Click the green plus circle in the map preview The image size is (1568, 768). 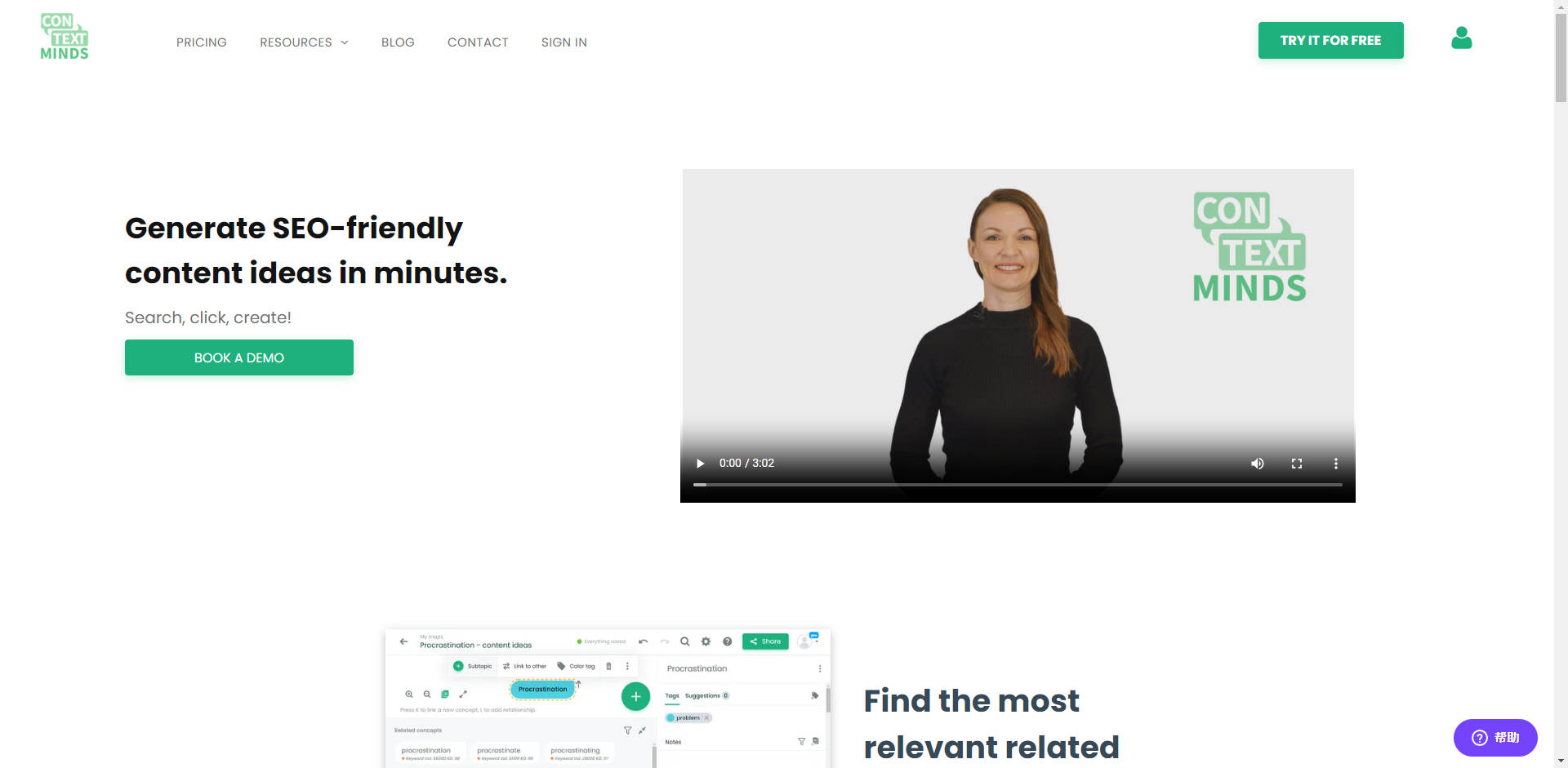click(635, 697)
